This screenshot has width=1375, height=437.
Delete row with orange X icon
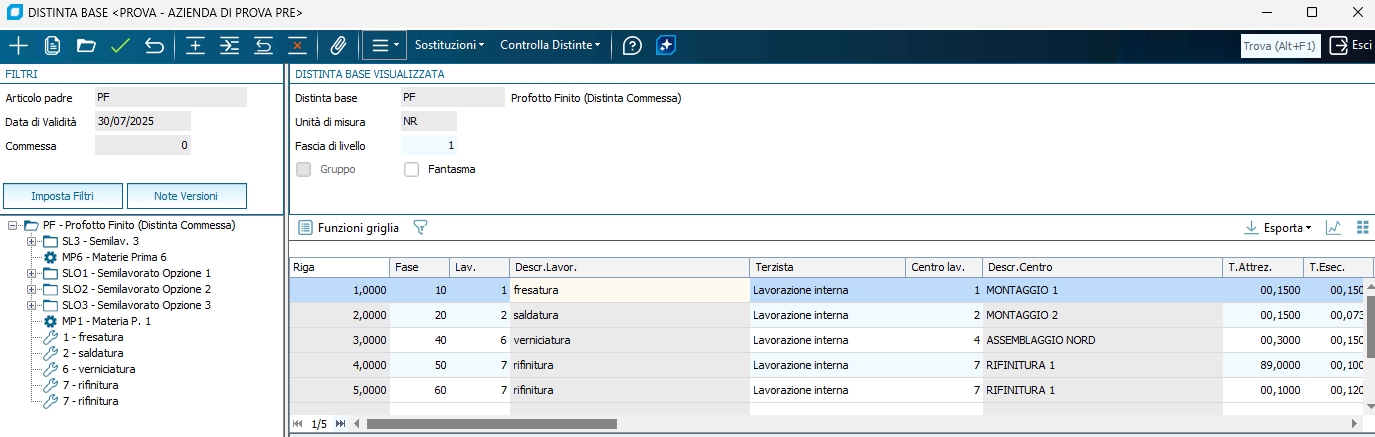(x=297, y=45)
